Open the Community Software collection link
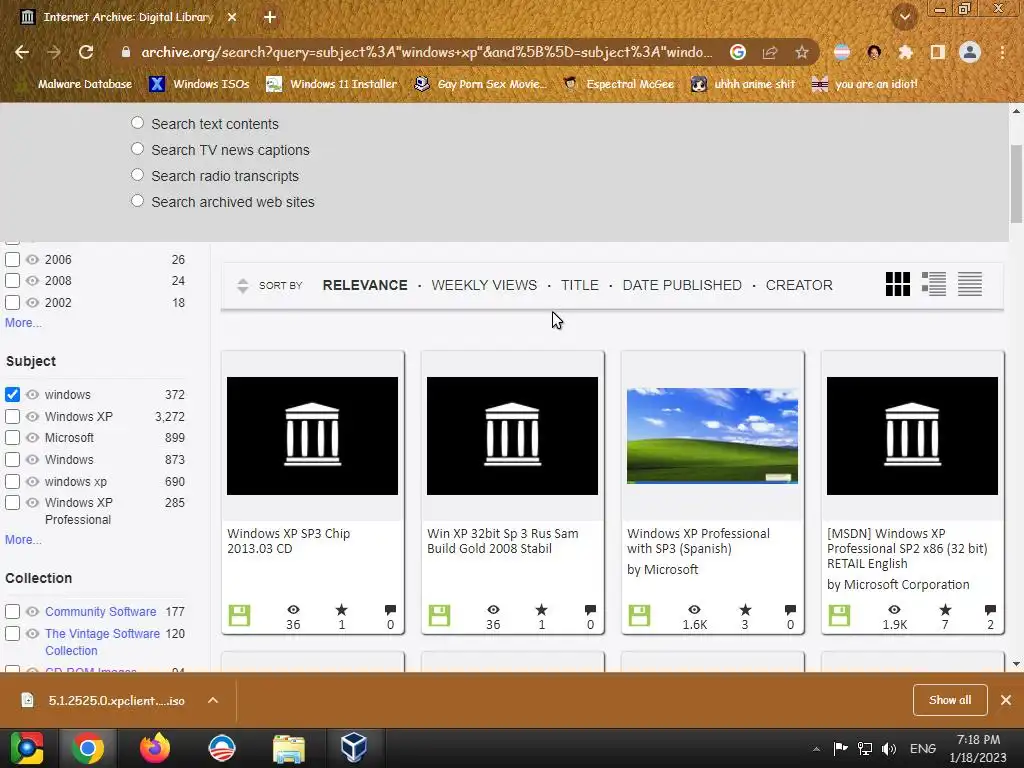 pos(101,612)
